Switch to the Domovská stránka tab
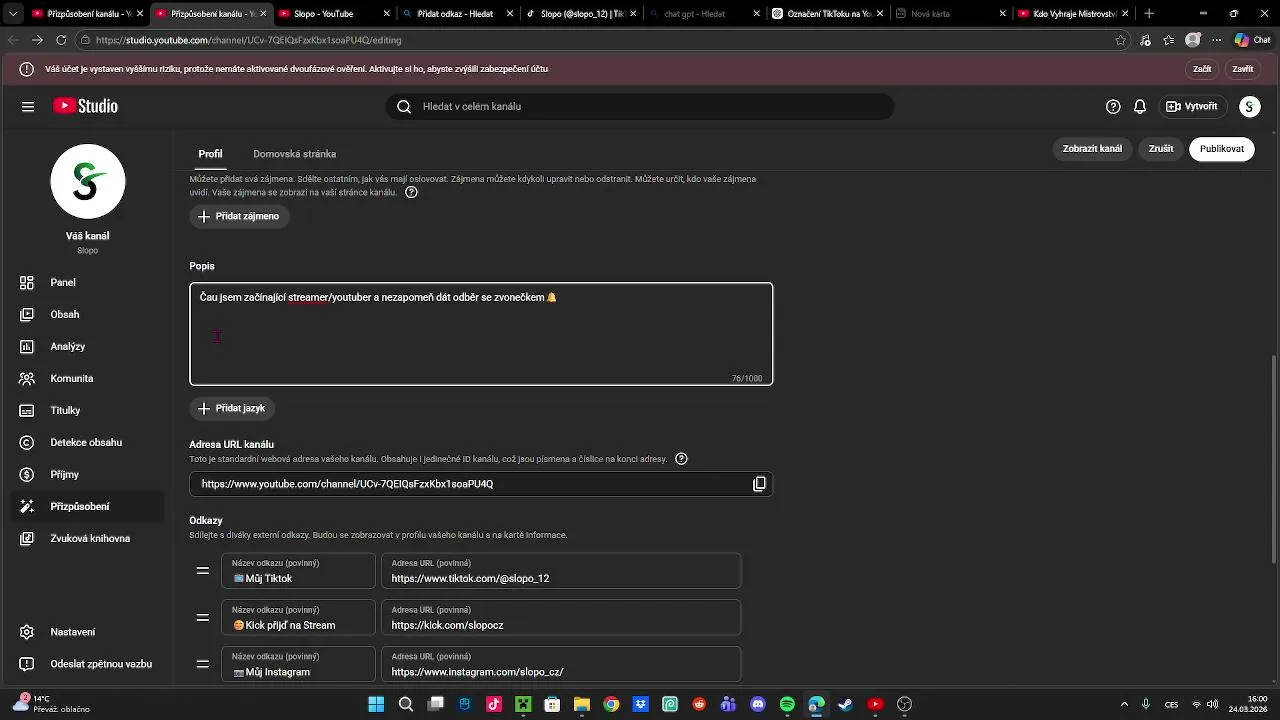The image size is (1280, 720). pos(294,154)
